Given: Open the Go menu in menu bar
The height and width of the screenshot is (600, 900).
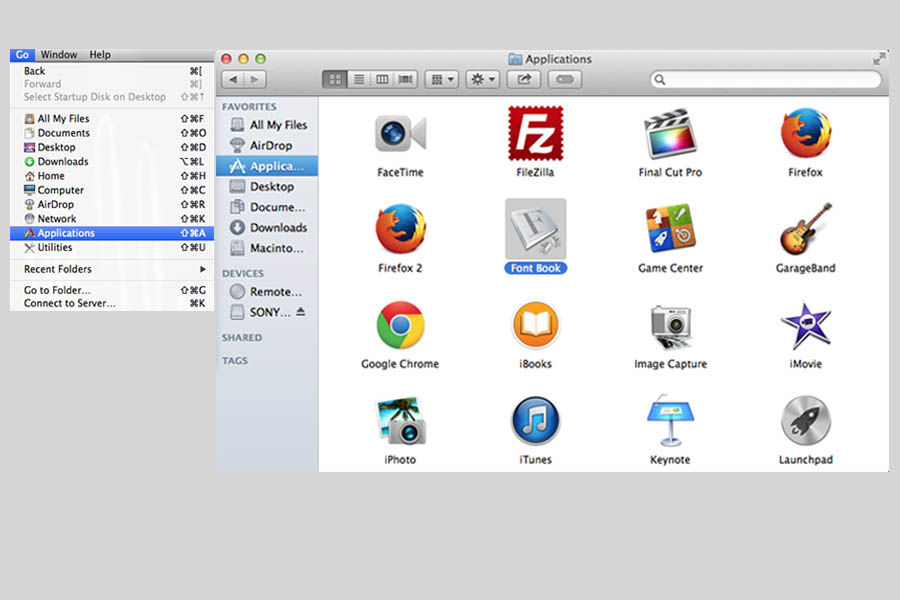Looking at the screenshot, I should point(22,55).
